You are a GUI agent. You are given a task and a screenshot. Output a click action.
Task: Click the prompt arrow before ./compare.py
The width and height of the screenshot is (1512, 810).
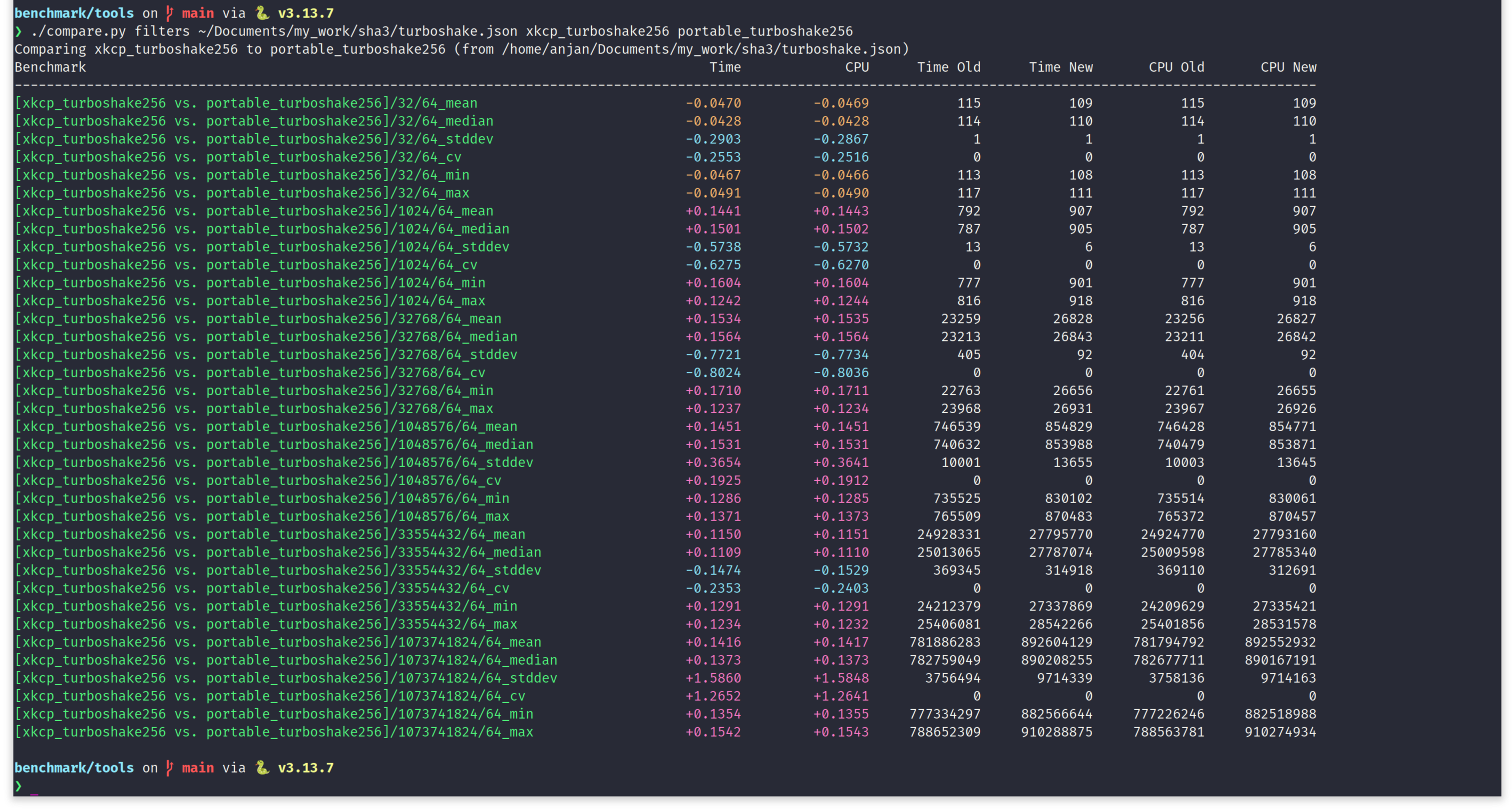(x=18, y=31)
